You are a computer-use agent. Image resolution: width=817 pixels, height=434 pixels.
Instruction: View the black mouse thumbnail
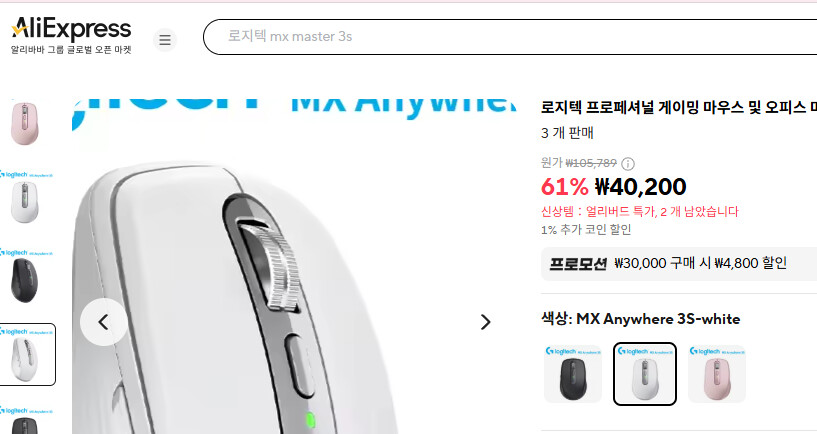pyautogui.click(x=24, y=276)
